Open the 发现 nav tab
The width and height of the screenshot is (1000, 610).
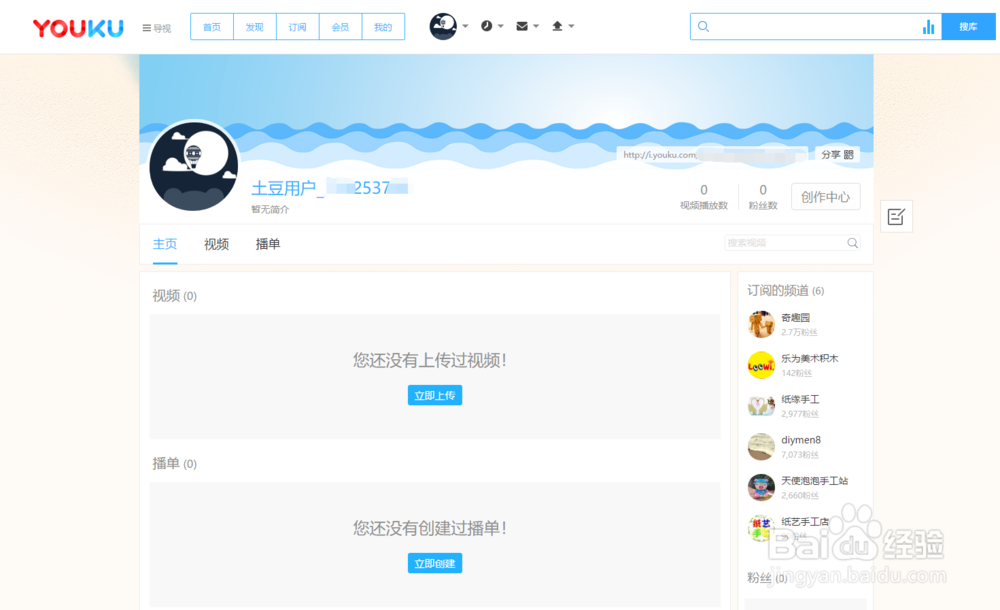(254, 27)
